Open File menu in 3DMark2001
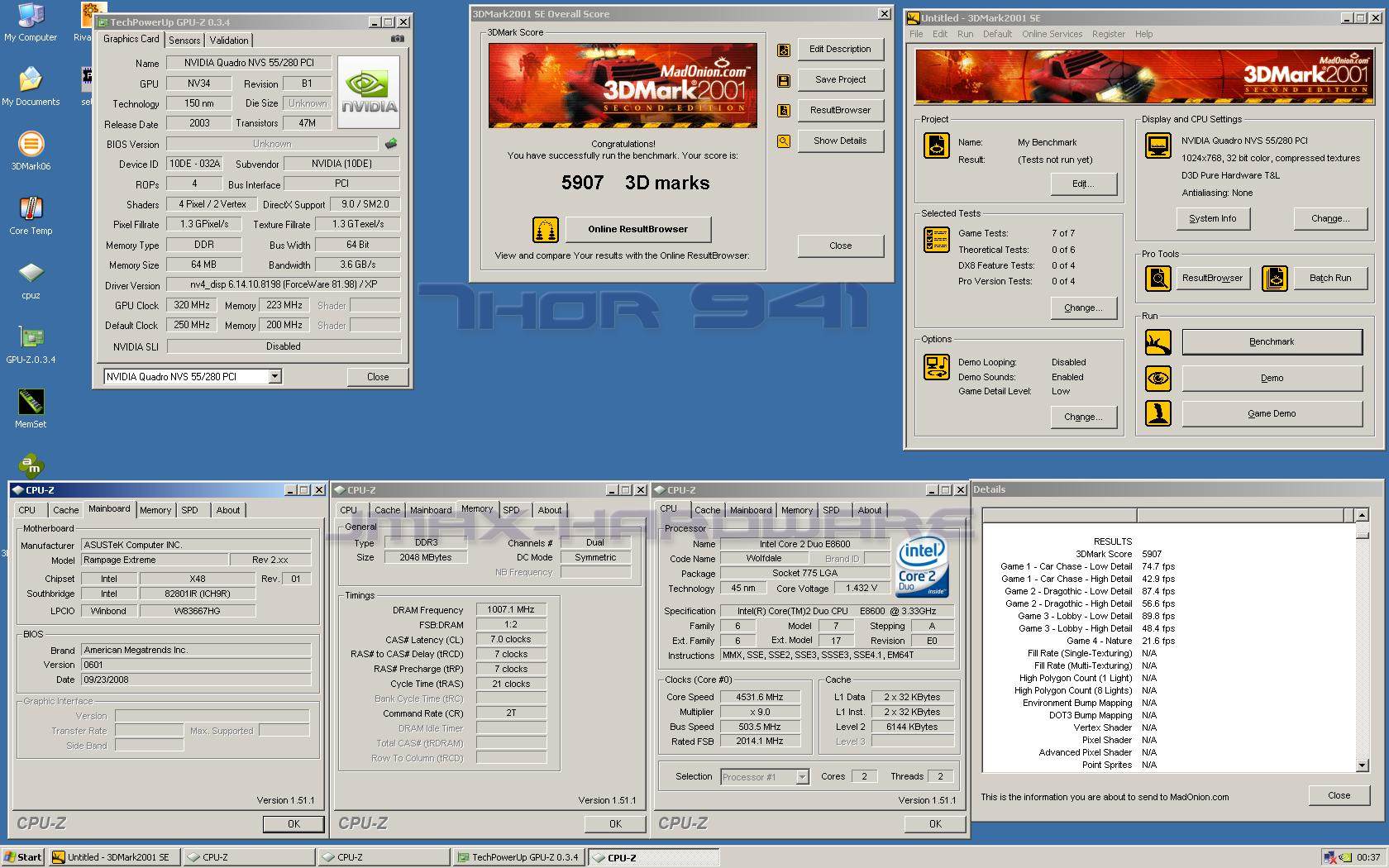This screenshot has width=1389, height=868. pos(916,35)
